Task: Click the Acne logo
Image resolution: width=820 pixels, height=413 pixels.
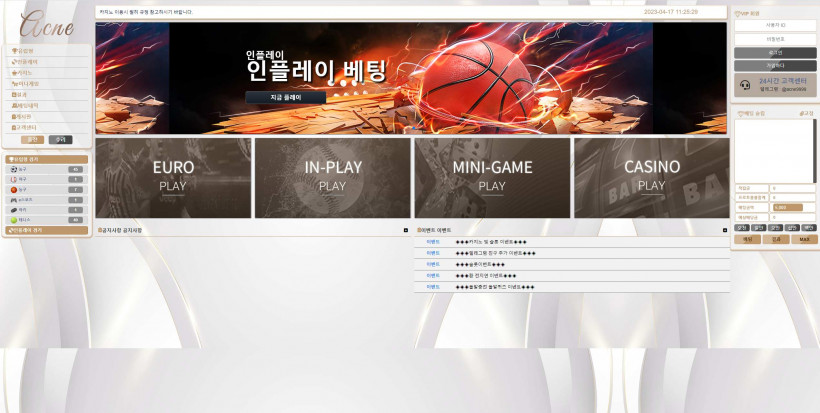Action: click(46, 24)
